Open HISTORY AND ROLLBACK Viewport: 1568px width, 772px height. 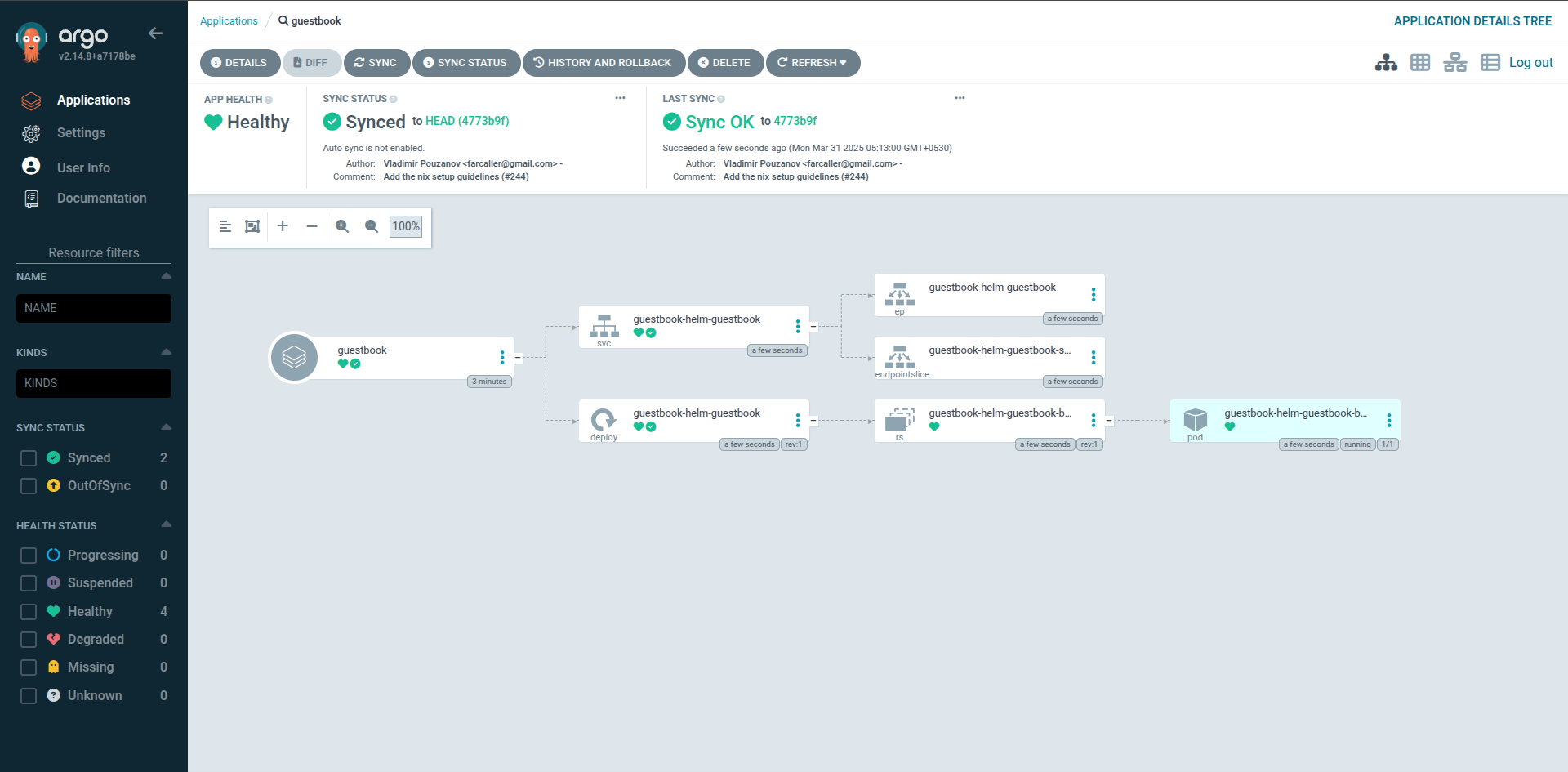pyautogui.click(x=603, y=63)
